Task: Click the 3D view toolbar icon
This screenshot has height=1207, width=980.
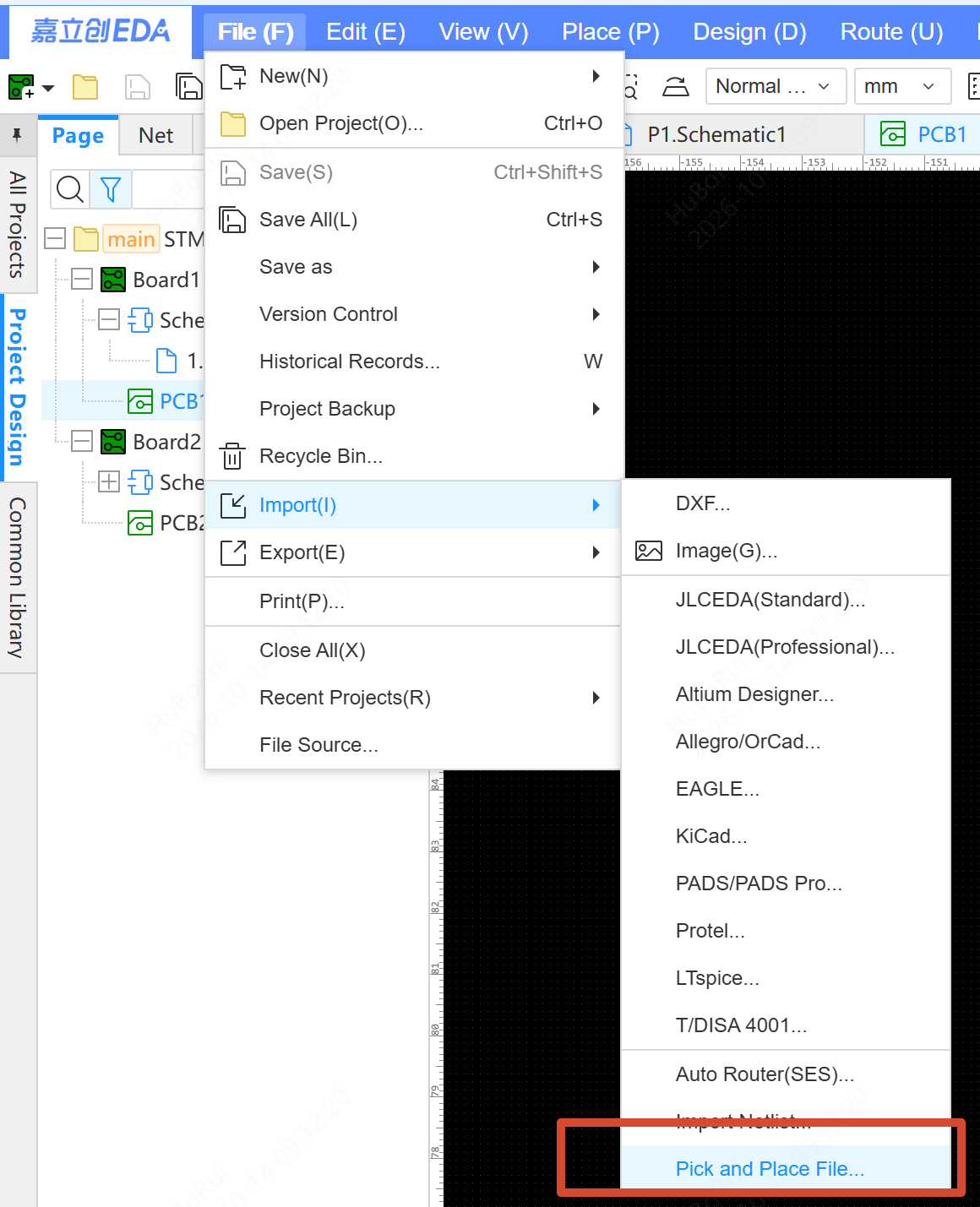Action: tap(675, 86)
